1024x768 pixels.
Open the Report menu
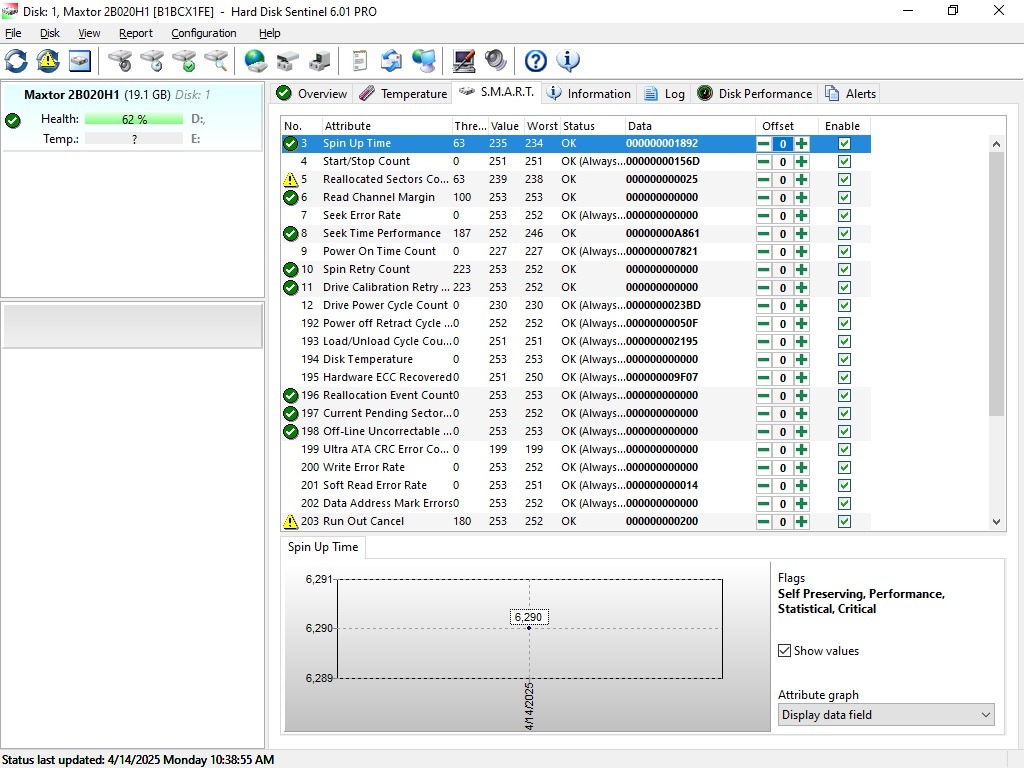[x=136, y=33]
